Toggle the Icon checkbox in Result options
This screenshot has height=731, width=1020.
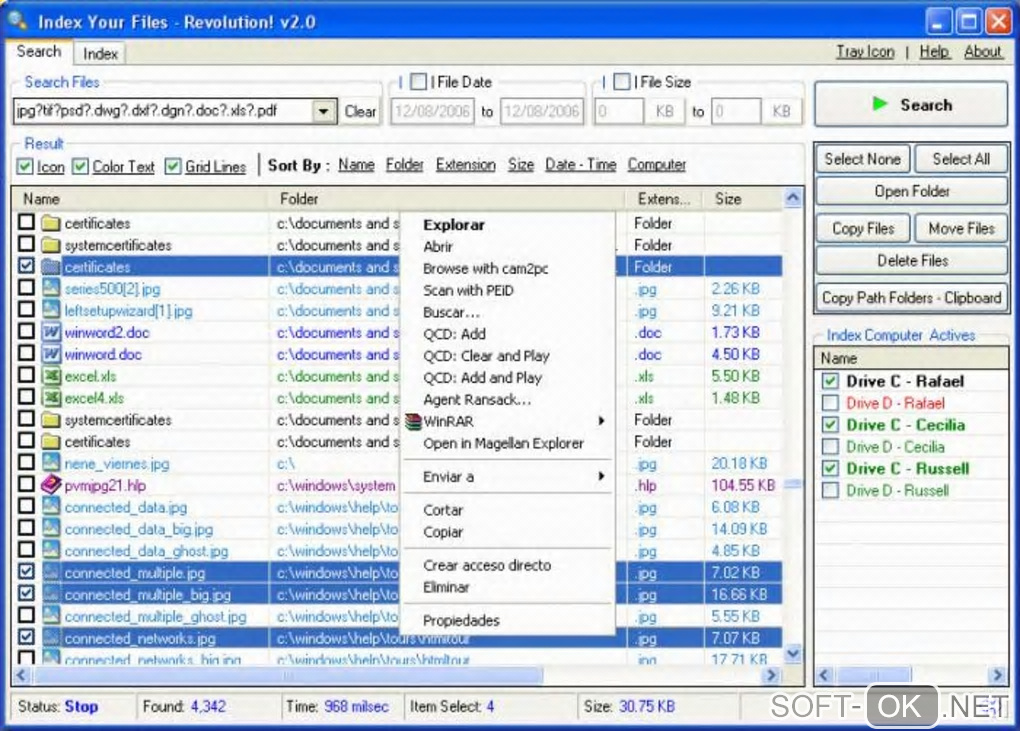[25, 166]
